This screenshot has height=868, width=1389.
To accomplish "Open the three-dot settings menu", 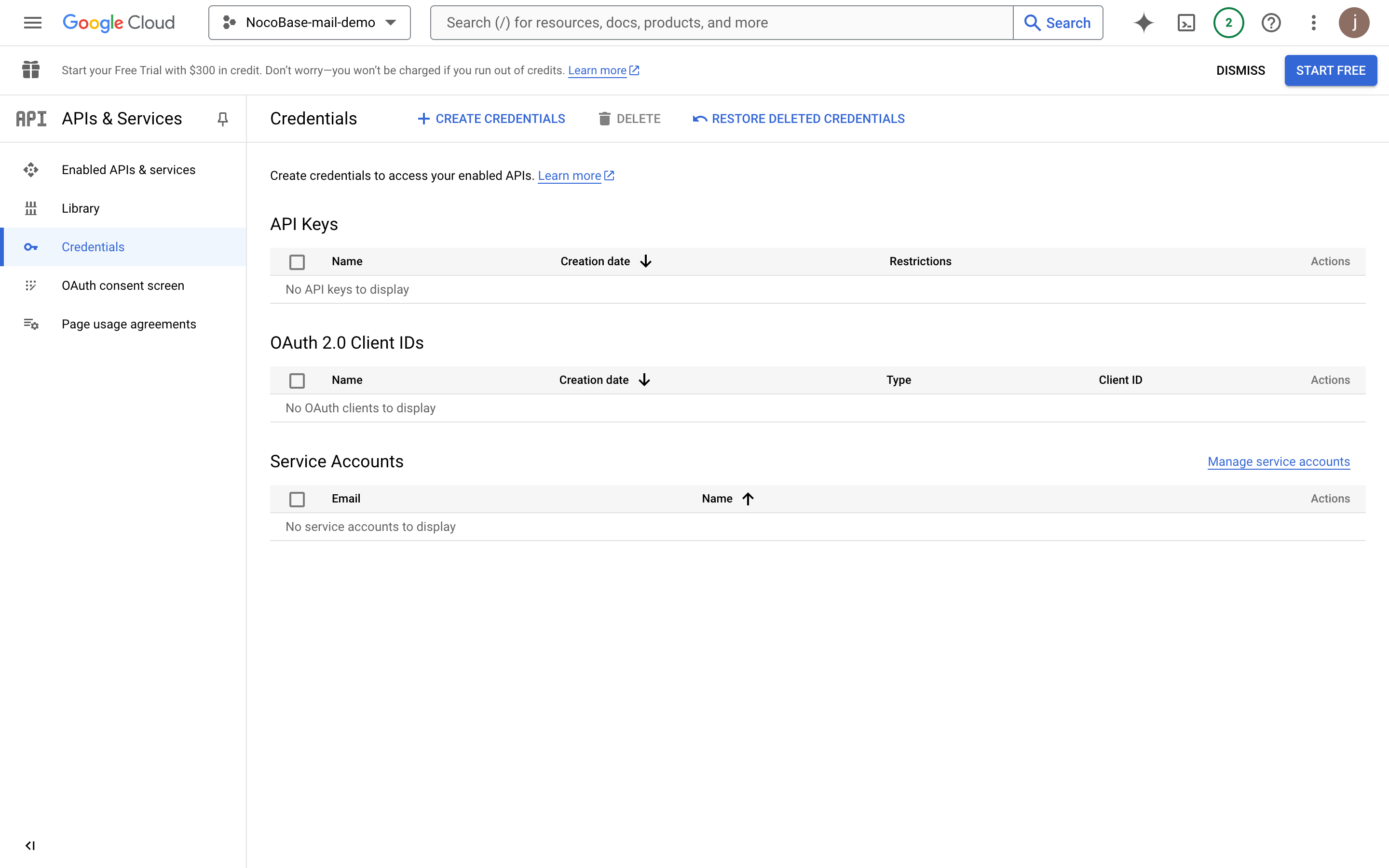I will [x=1313, y=22].
